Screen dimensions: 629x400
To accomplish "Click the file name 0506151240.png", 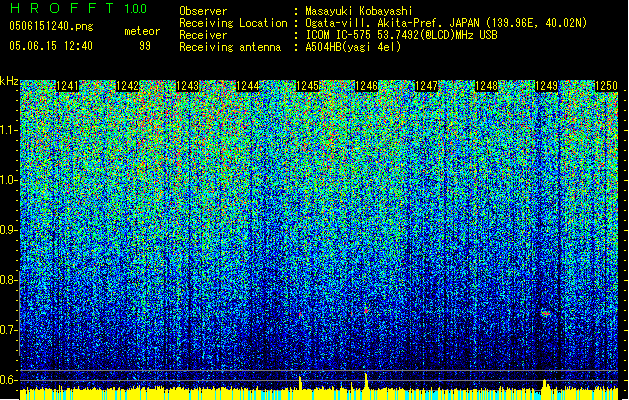I will [x=51, y=27].
